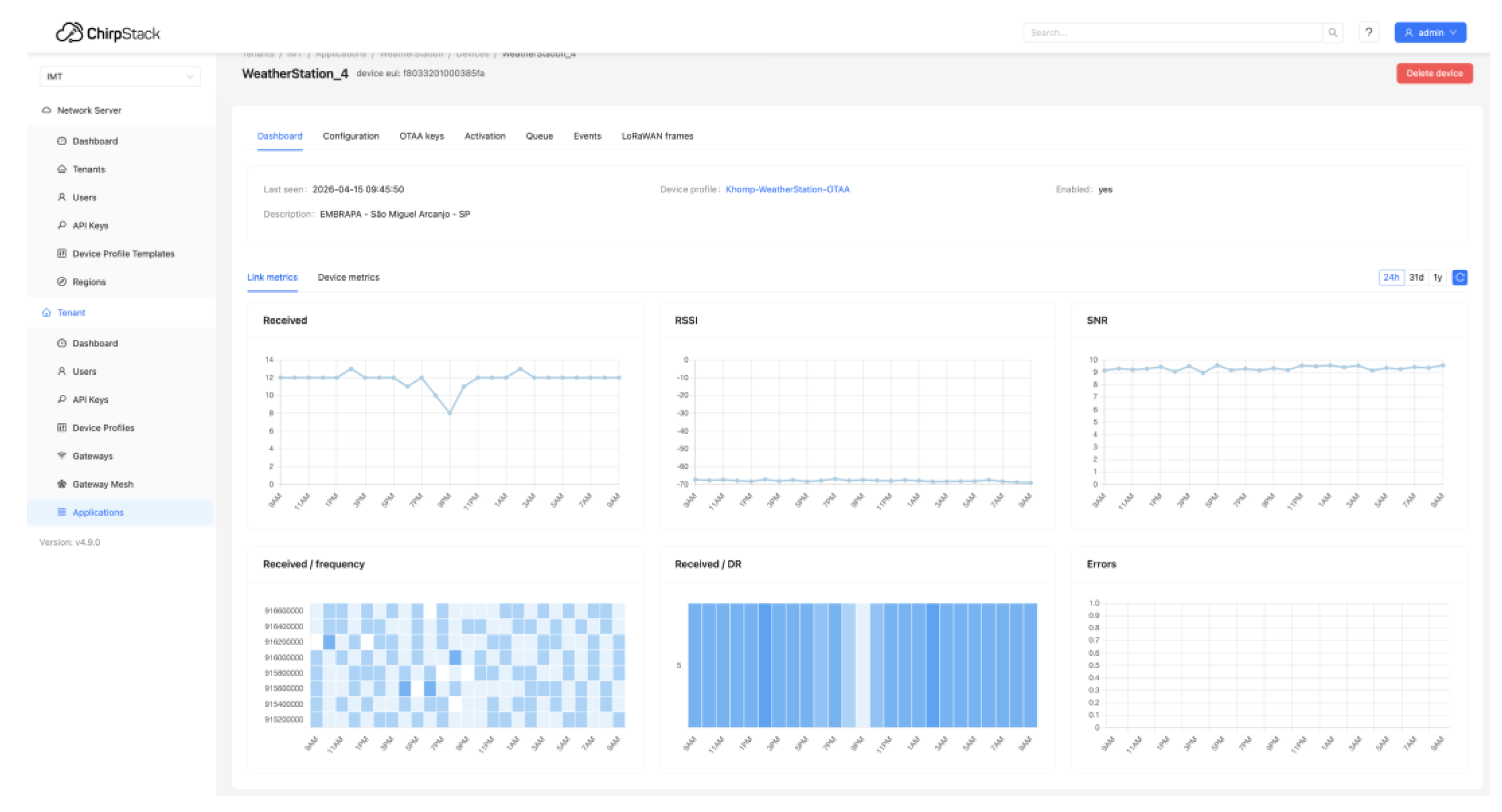The width and height of the screenshot is (1502, 812).
Task: Click the Last seen 2026-04-15 09:45:50 value
Action: pos(358,189)
